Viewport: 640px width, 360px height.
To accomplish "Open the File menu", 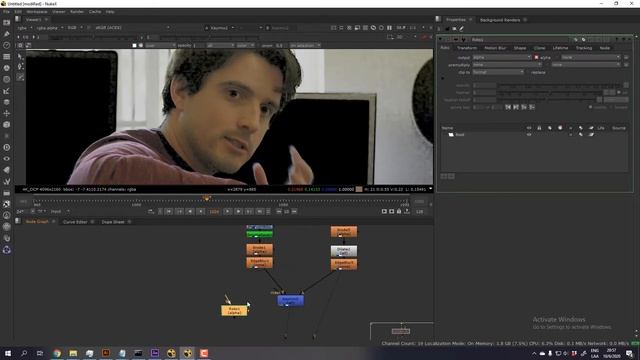I will click(x=6, y=12).
